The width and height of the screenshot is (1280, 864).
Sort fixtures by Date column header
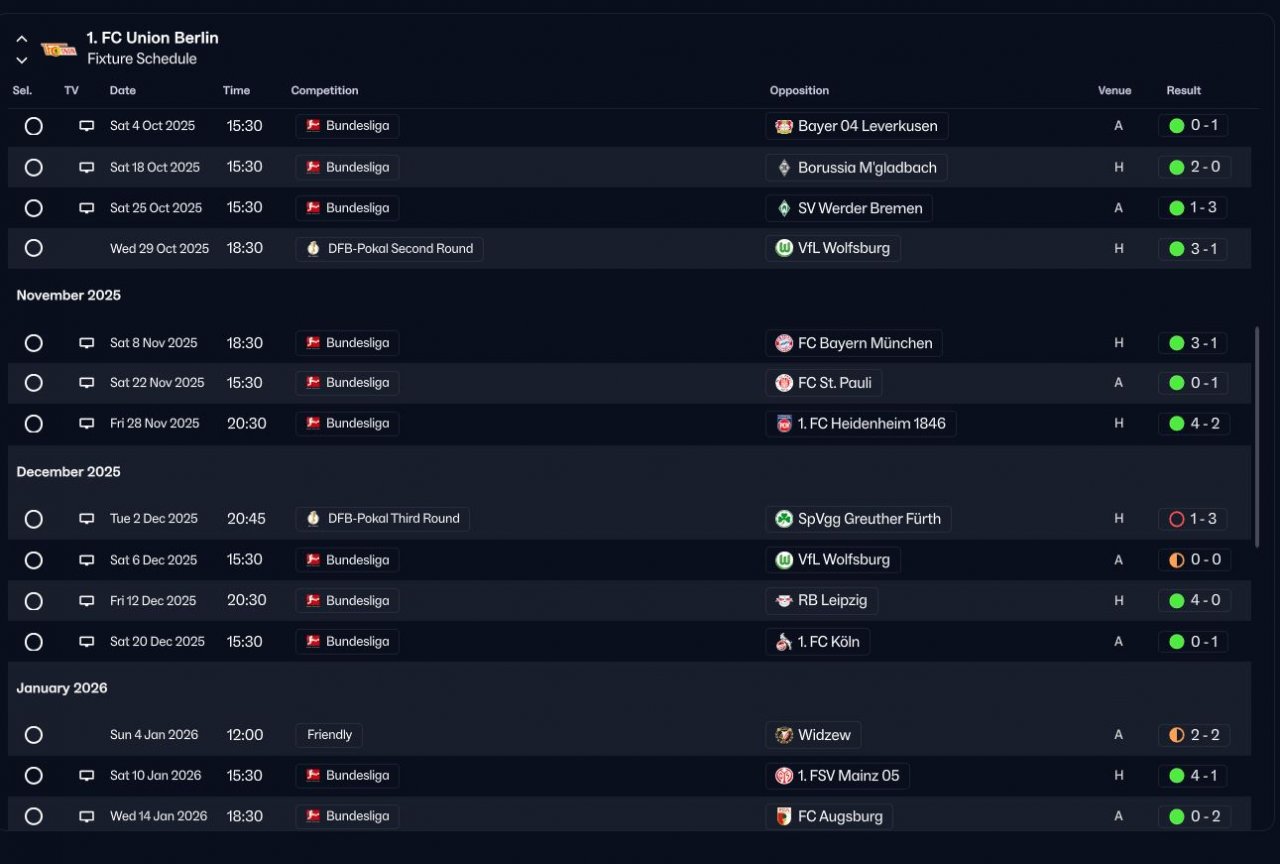123,90
